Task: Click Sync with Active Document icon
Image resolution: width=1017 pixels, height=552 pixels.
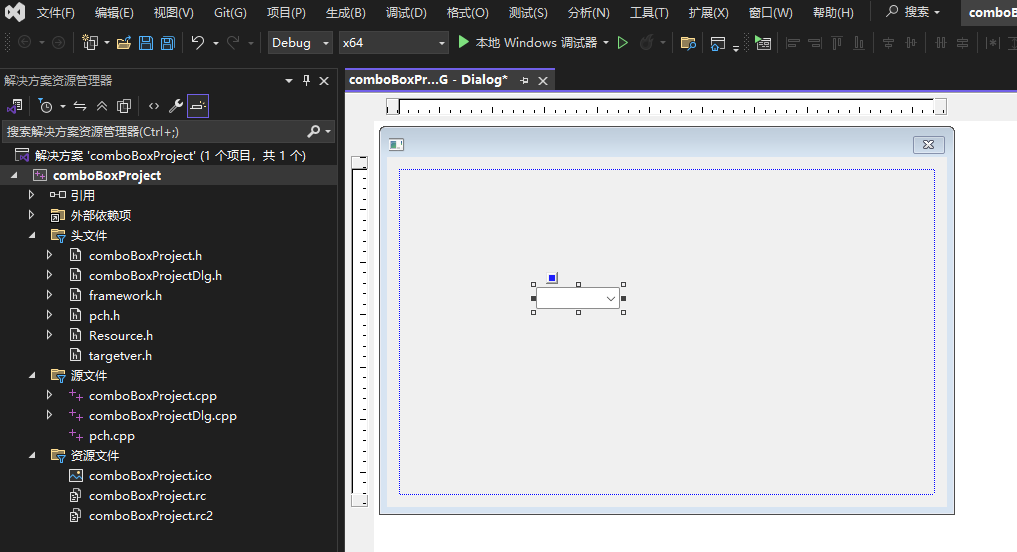Action: 80,106
